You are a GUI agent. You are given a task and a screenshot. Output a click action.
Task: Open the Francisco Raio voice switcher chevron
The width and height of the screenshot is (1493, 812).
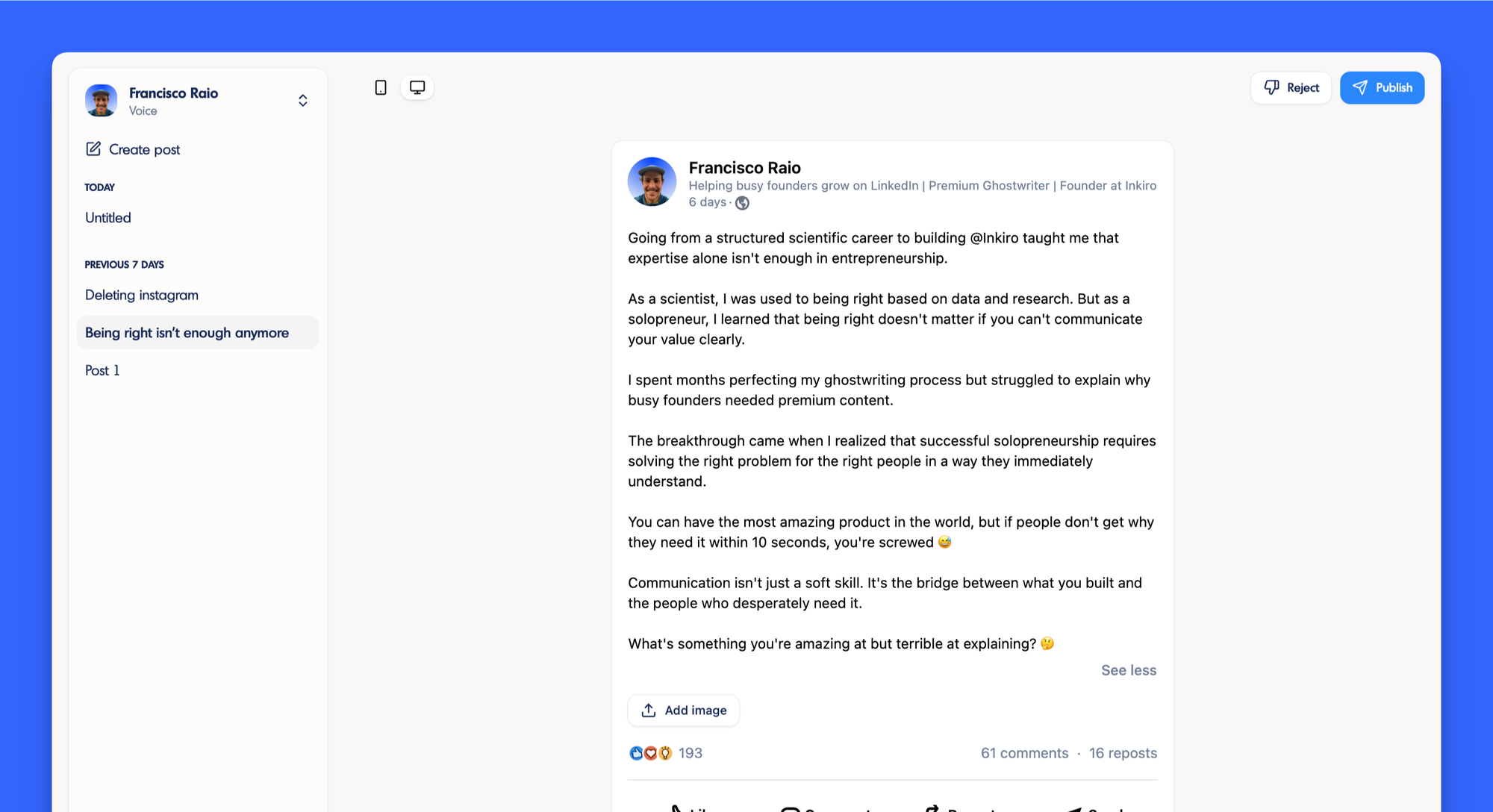pyautogui.click(x=302, y=99)
